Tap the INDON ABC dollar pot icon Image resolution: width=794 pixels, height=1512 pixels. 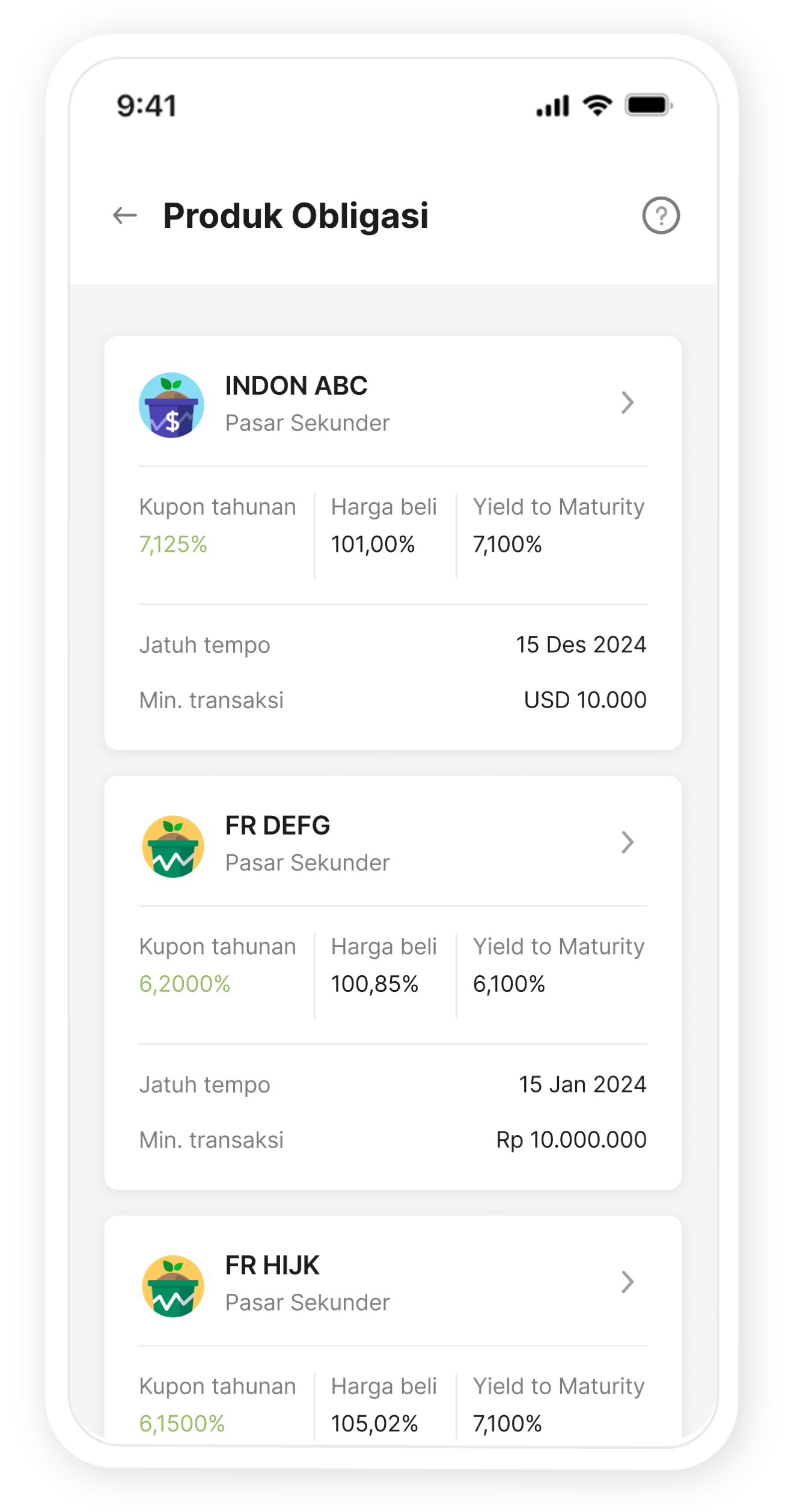click(x=171, y=405)
